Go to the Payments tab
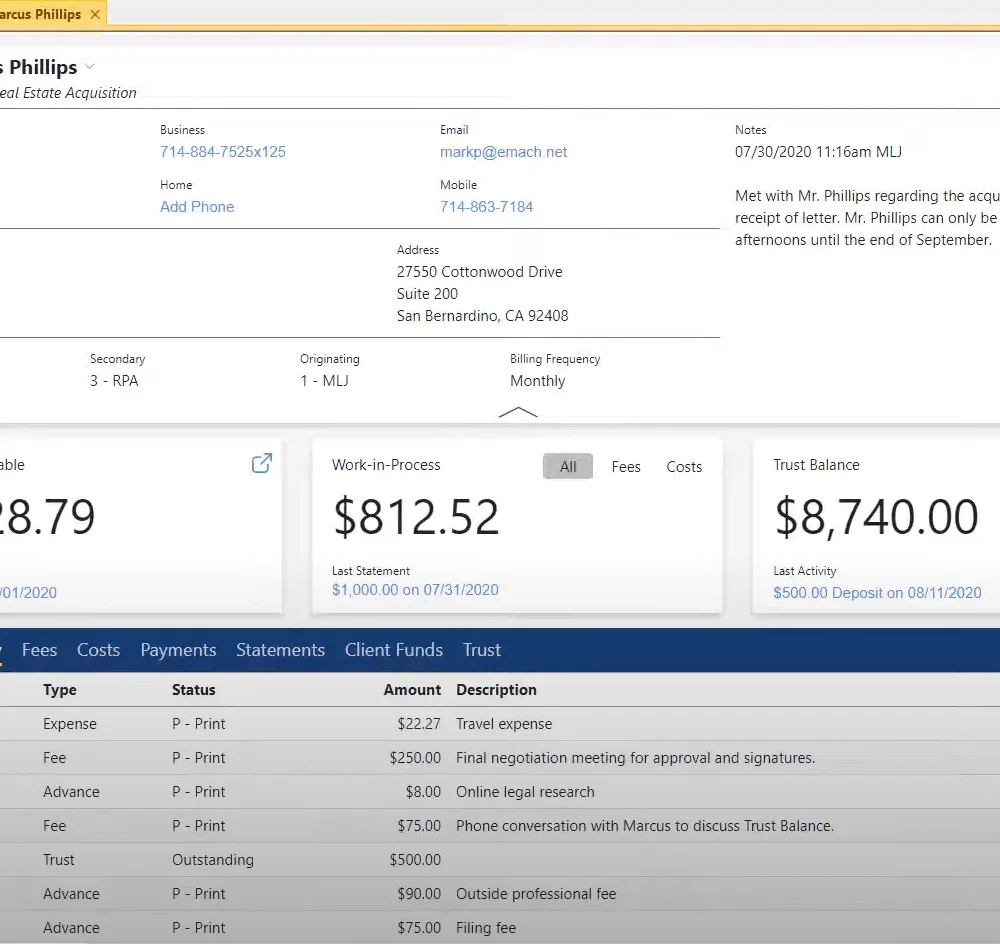The height and width of the screenshot is (944, 1000). tap(179, 650)
